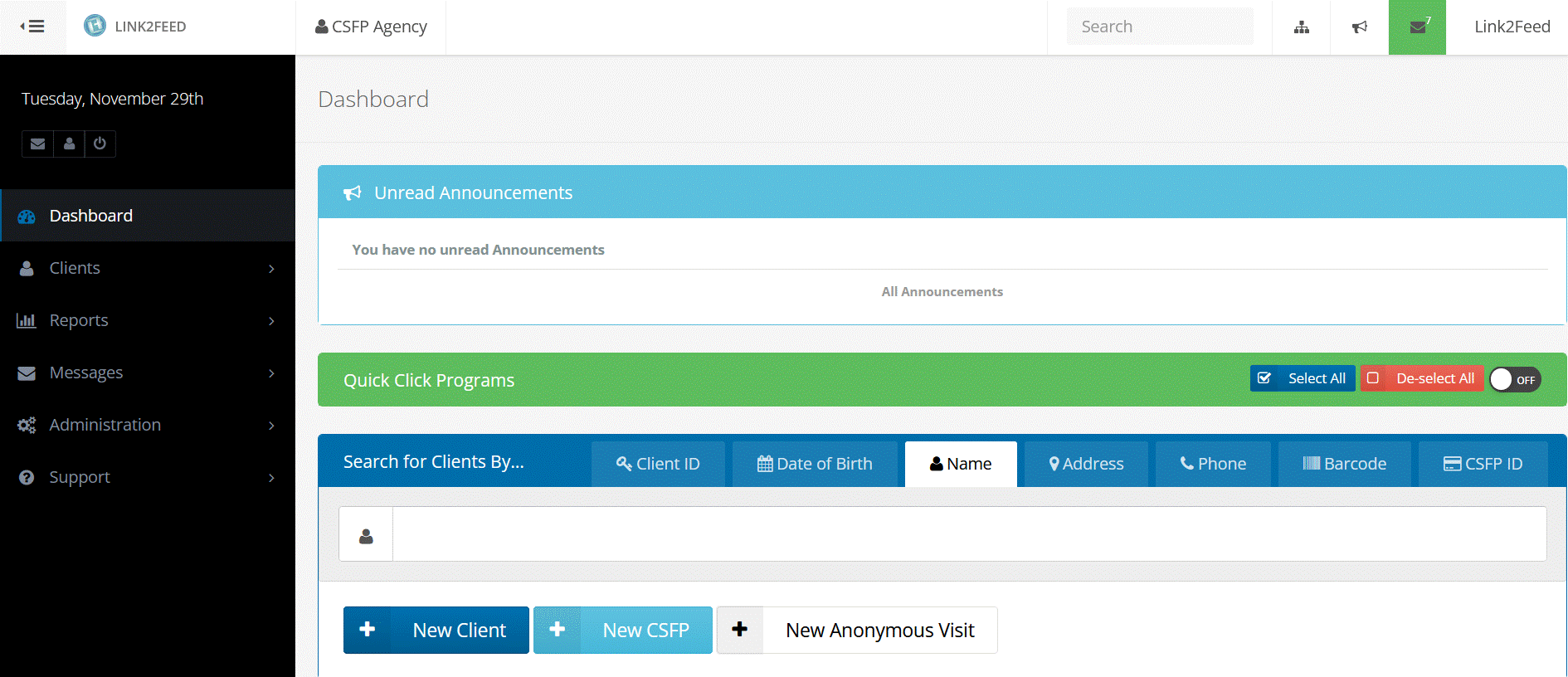Open the user profile icon under date
The image size is (1568, 677).
coord(69,144)
